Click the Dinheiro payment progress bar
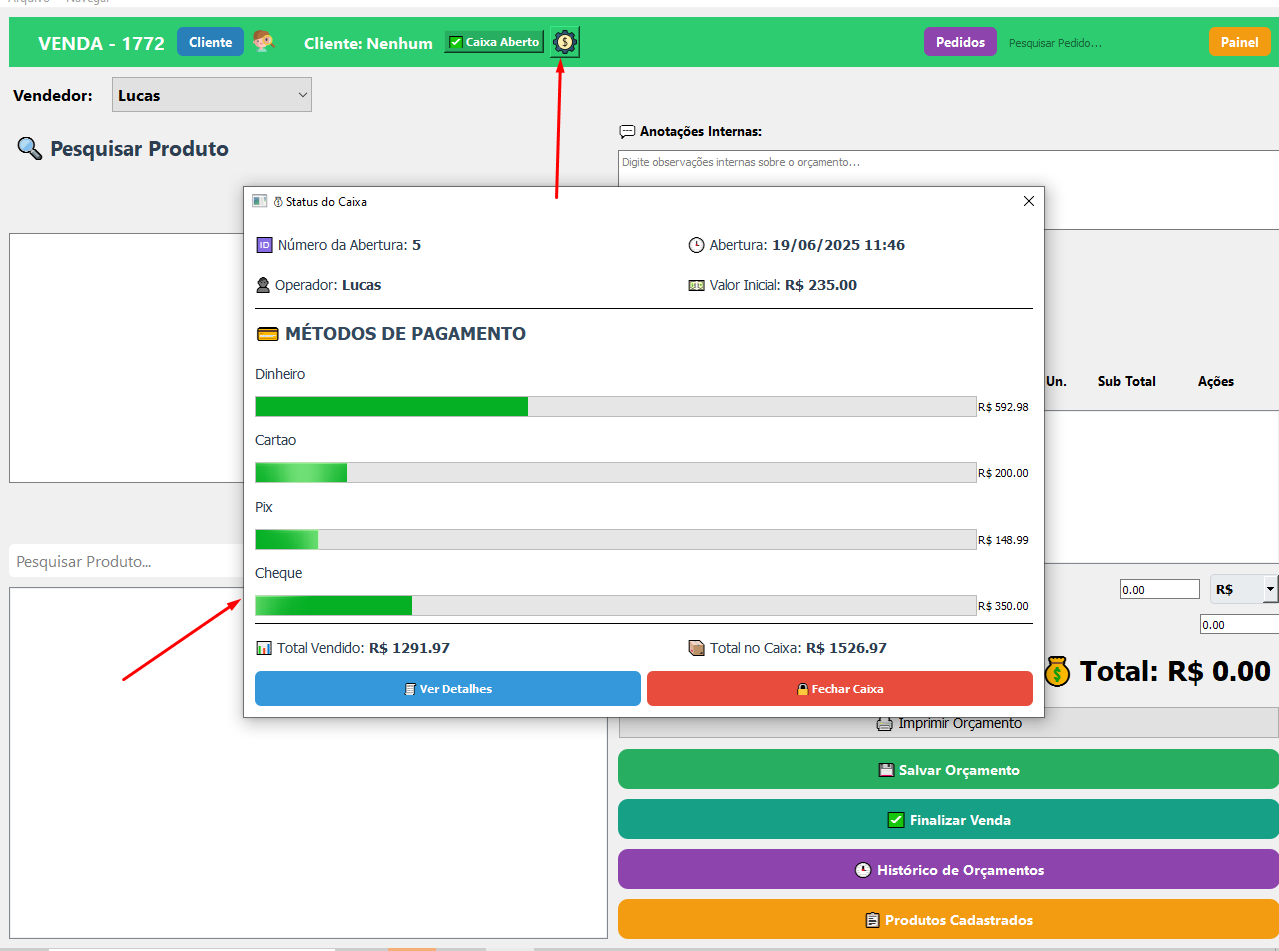This screenshot has width=1279, height=951. (x=615, y=406)
